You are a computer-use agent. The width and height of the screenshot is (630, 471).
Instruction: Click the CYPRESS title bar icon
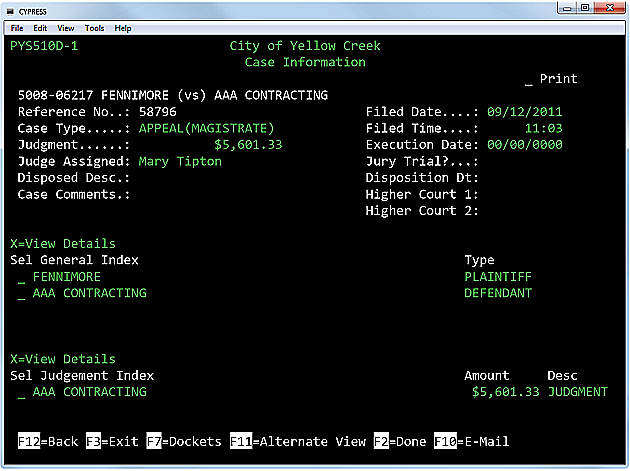pos(10,12)
